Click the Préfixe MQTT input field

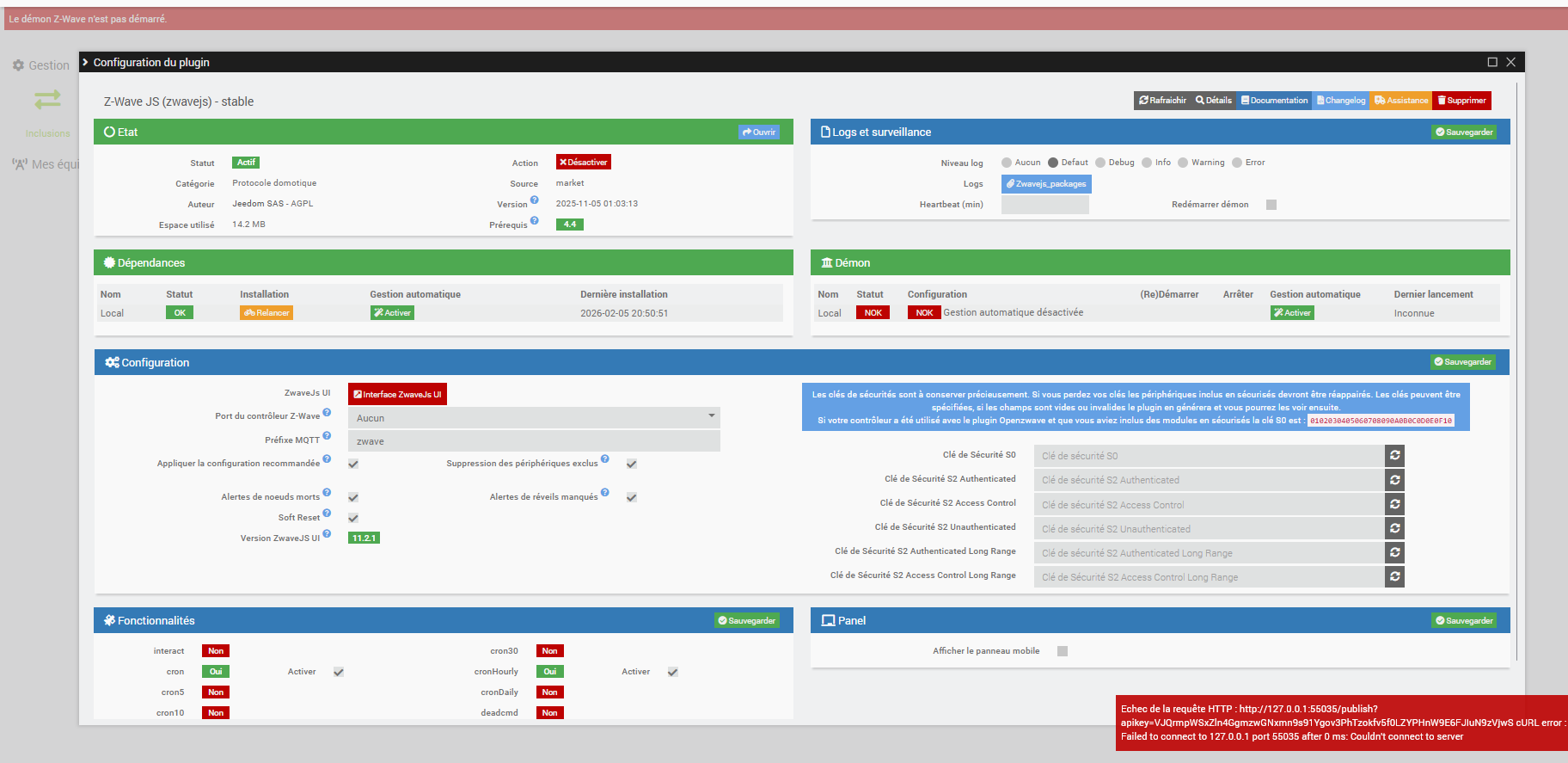point(534,441)
